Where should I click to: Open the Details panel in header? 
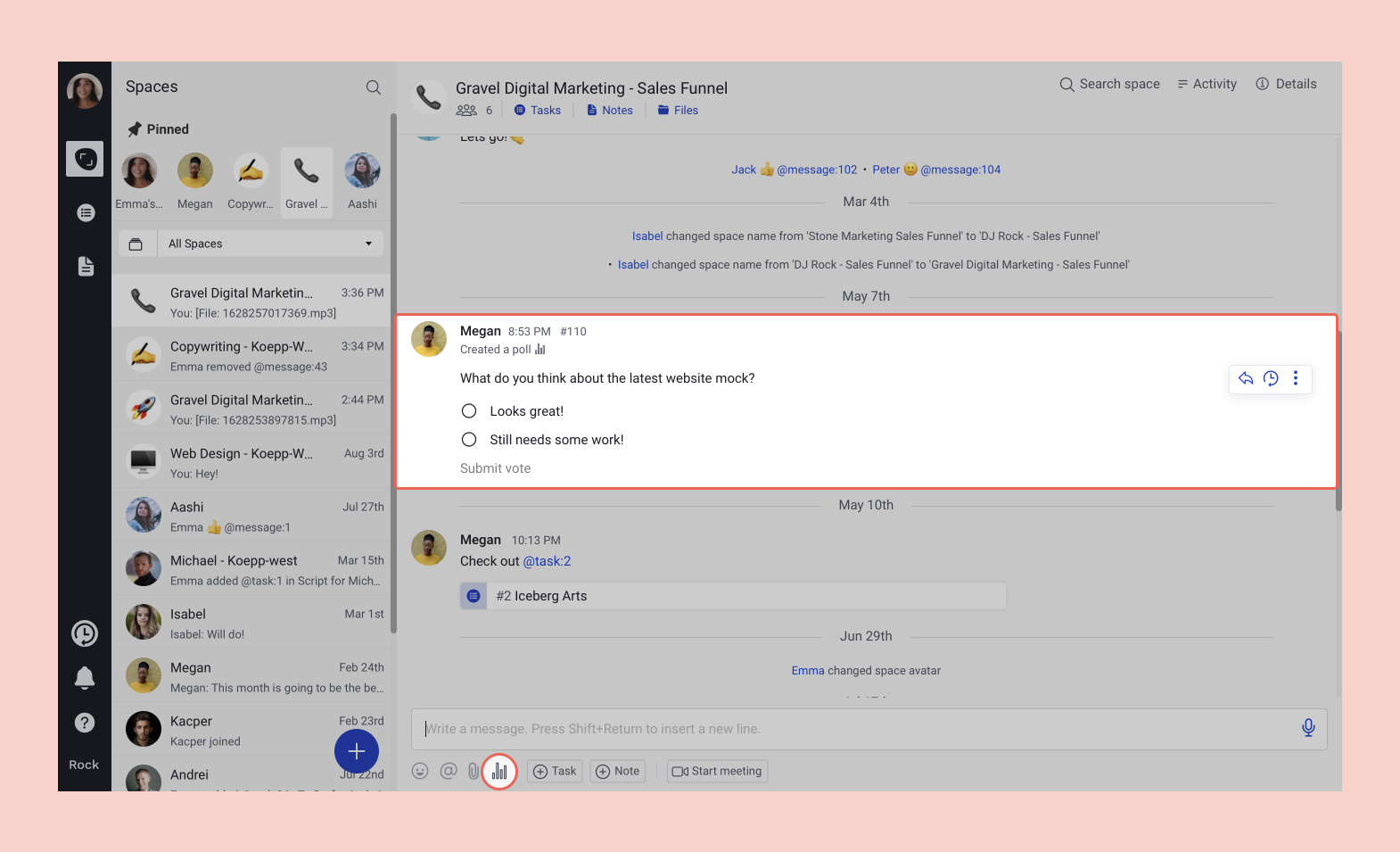pos(1286,84)
